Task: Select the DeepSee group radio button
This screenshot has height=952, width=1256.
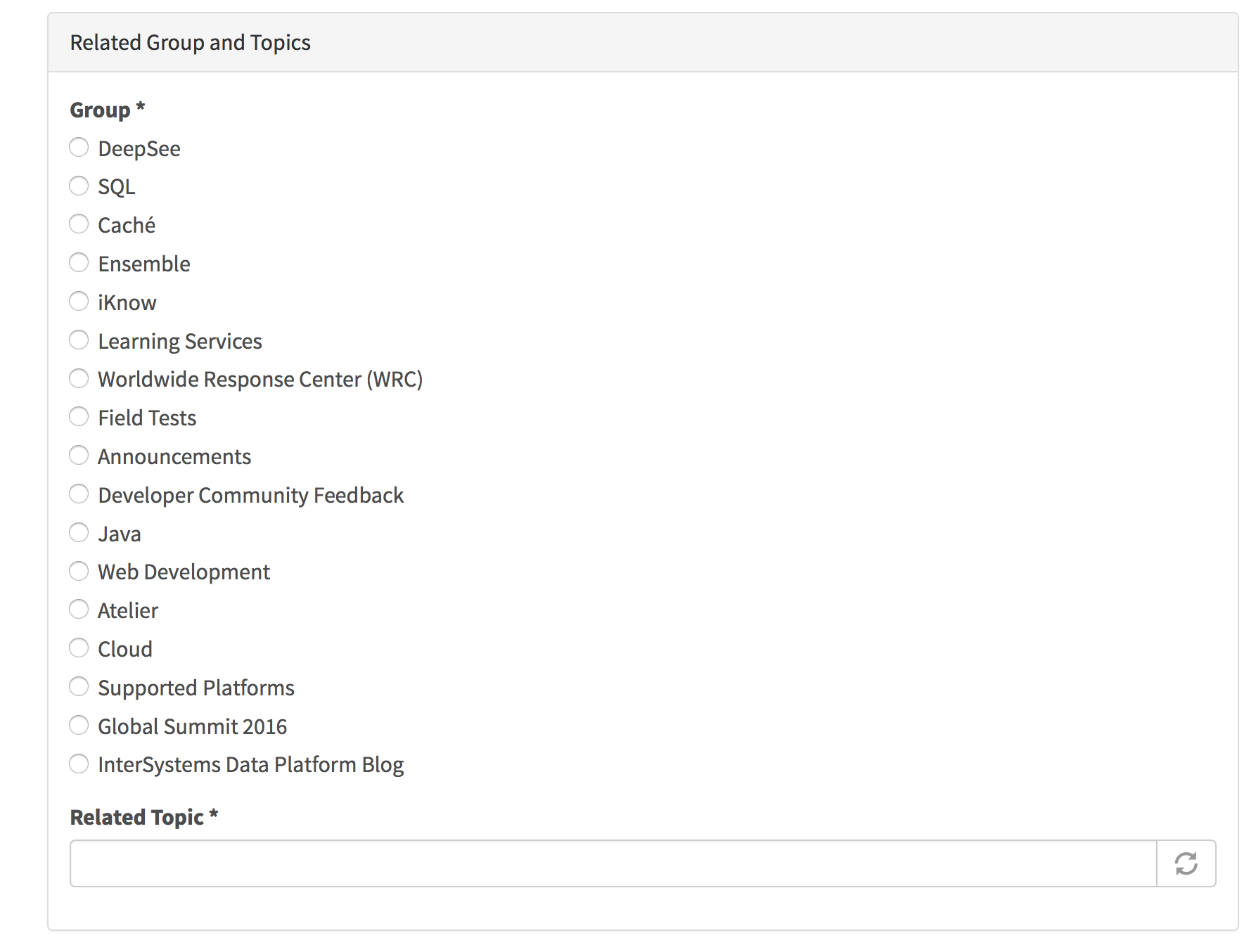Action: pos(79,148)
